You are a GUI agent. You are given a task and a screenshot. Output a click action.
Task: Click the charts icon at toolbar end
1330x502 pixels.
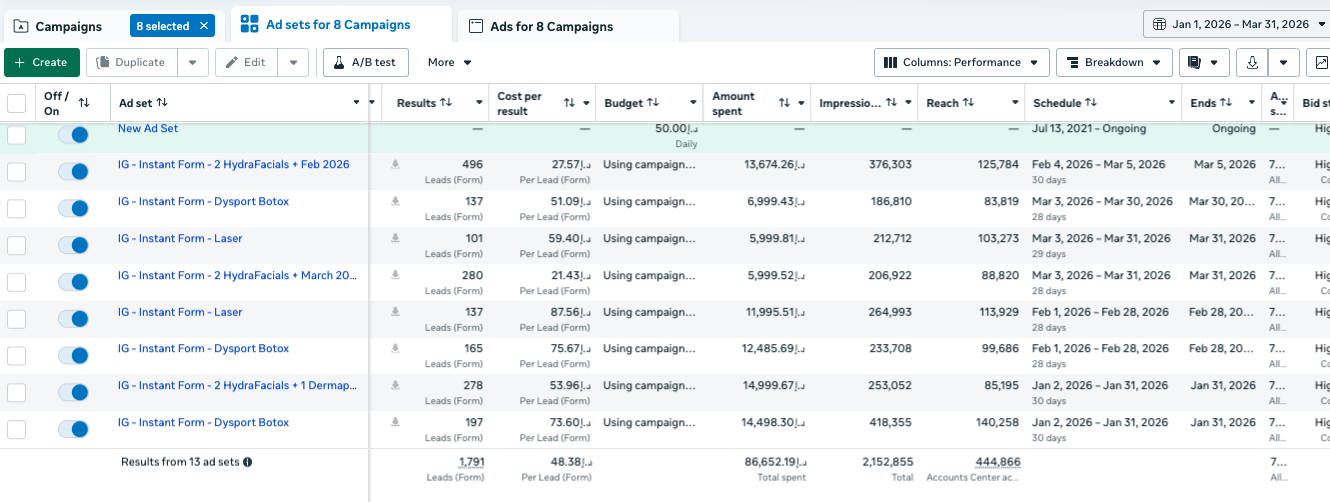point(1321,62)
